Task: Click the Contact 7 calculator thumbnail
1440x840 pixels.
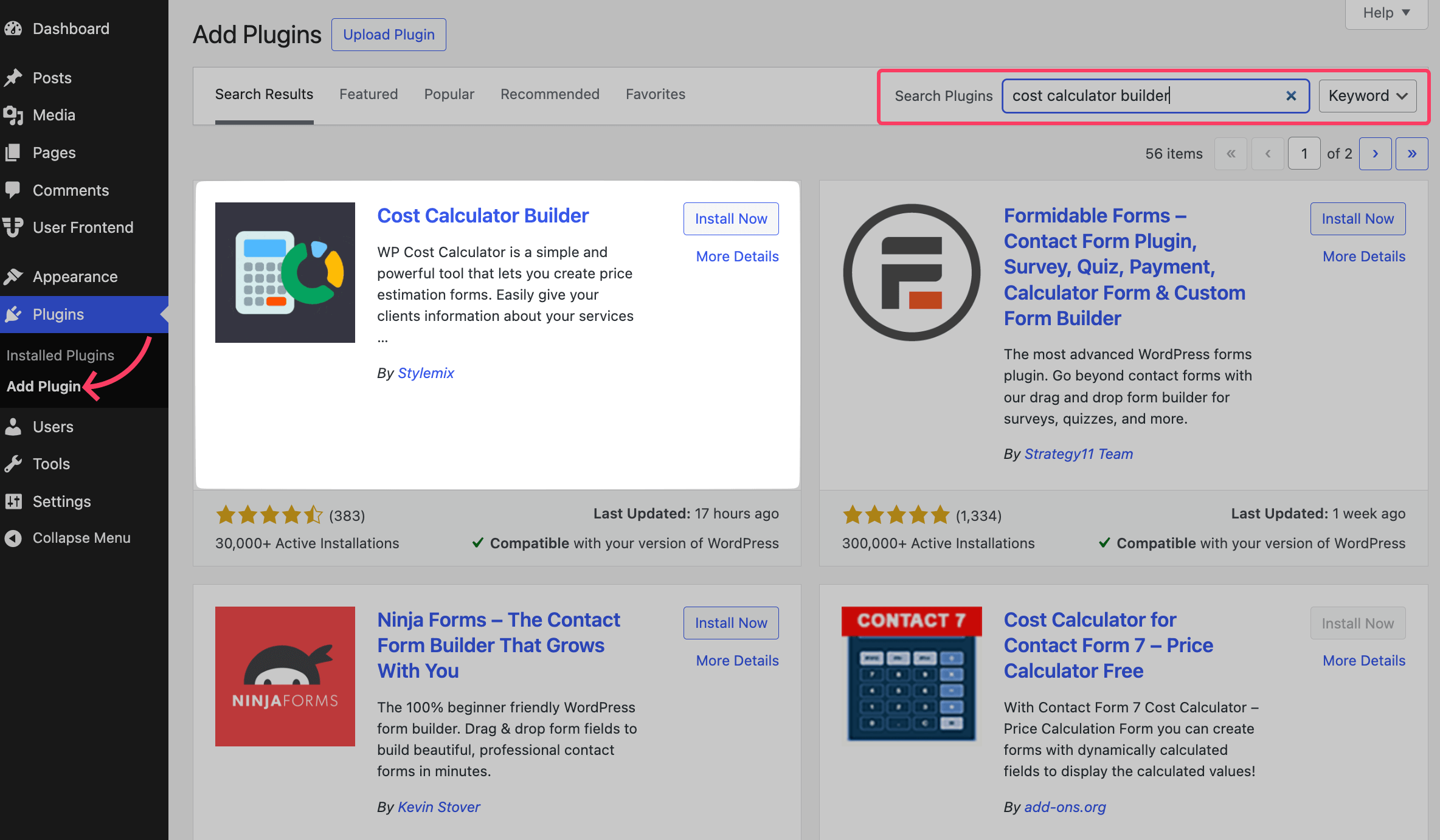Action: (912, 674)
